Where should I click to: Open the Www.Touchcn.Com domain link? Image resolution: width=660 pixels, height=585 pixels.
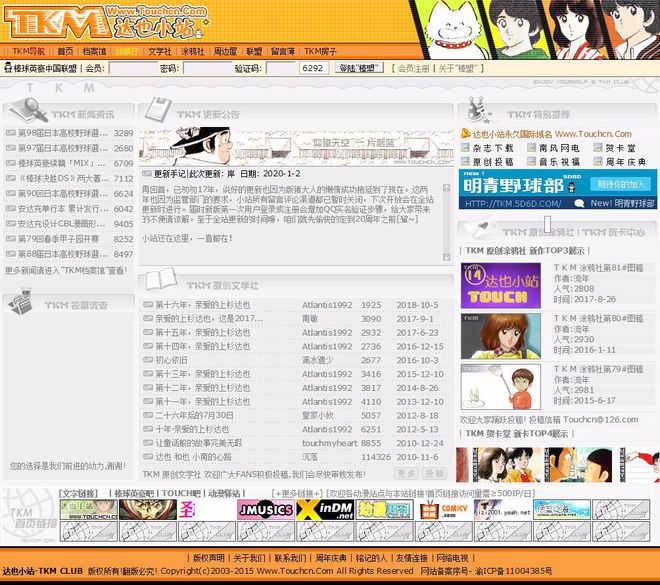point(593,134)
